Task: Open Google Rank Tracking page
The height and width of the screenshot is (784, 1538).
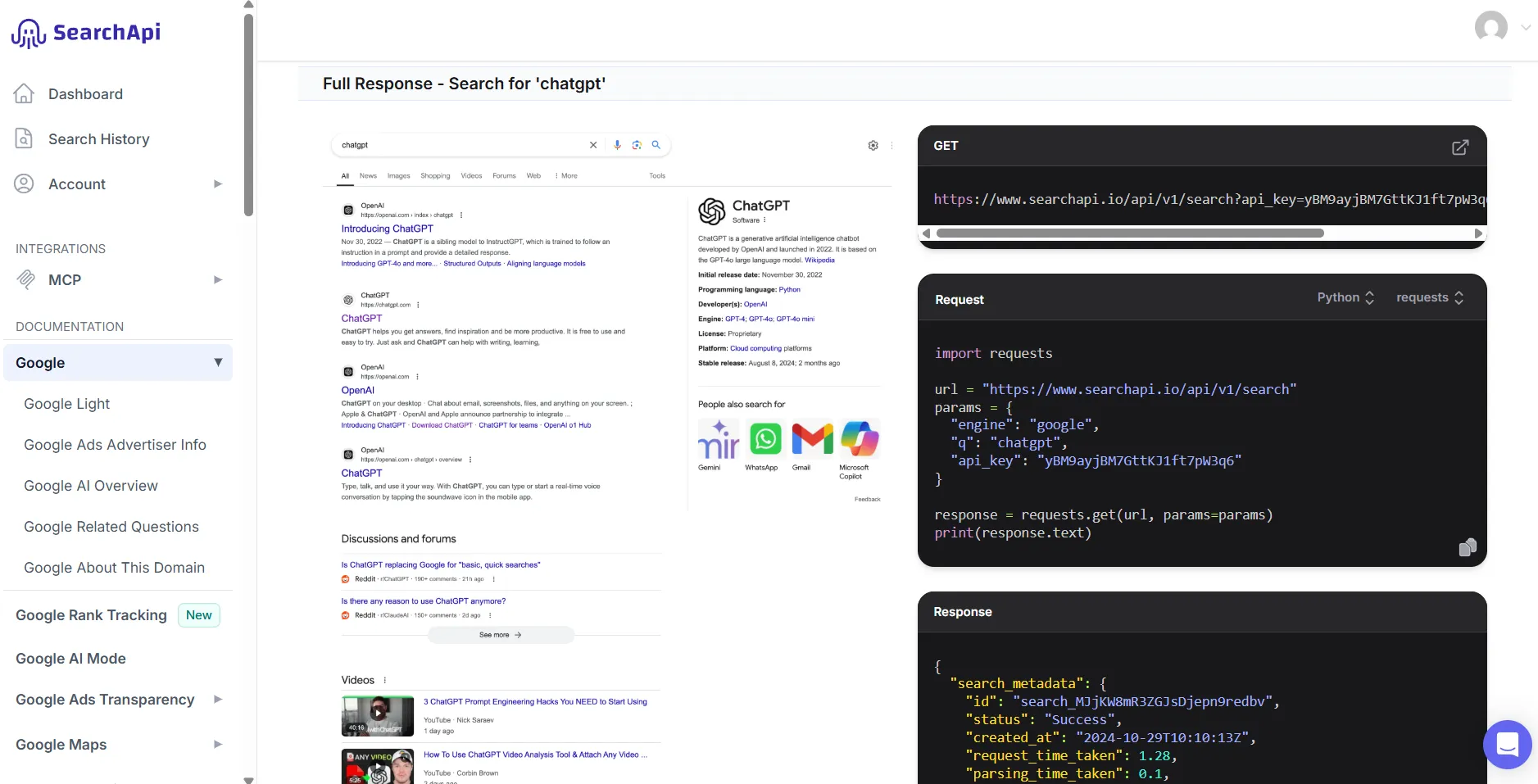Action: click(92, 614)
